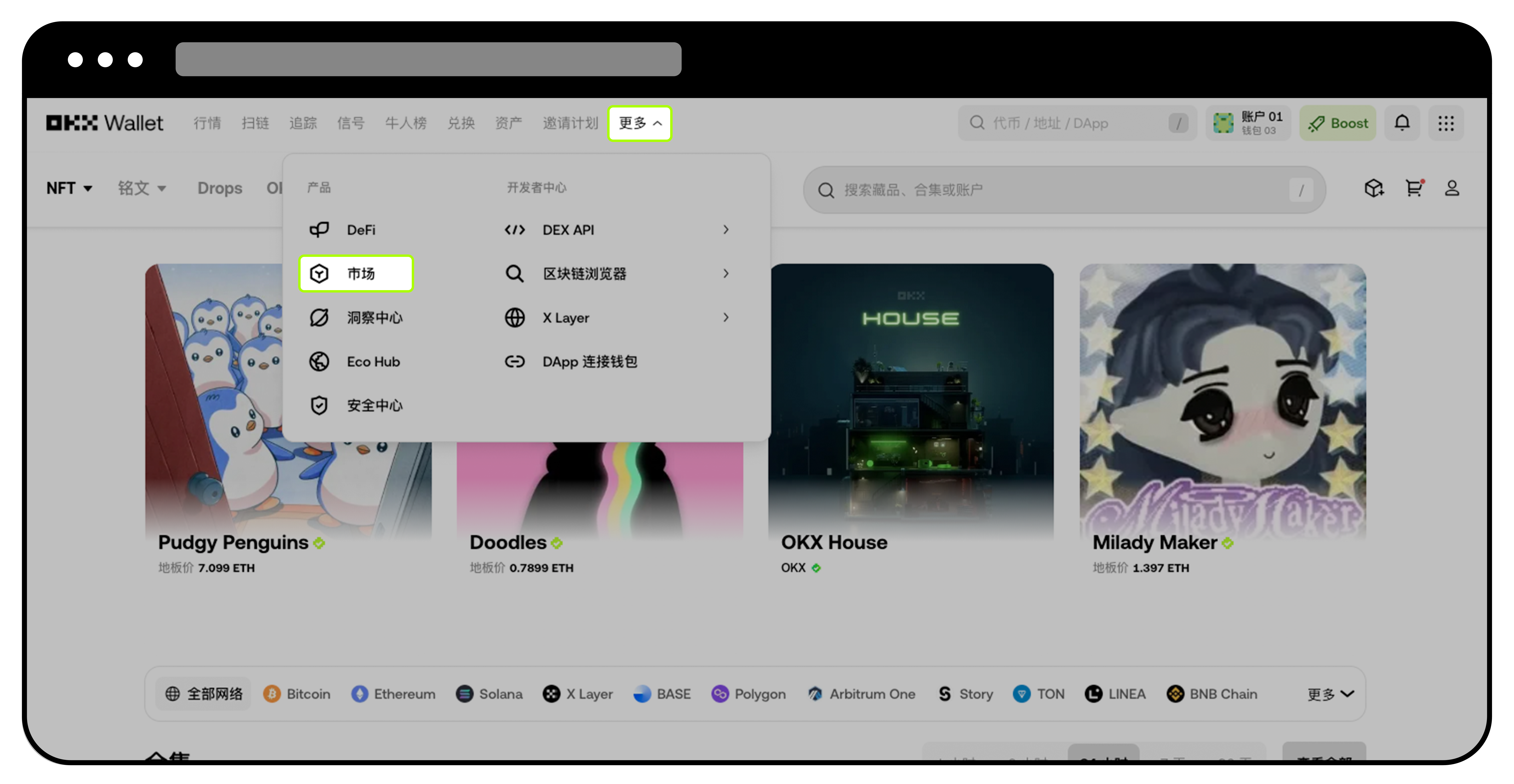Click the DeFi icon
The height and width of the screenshot is (784, 1514).
(319, 230)
